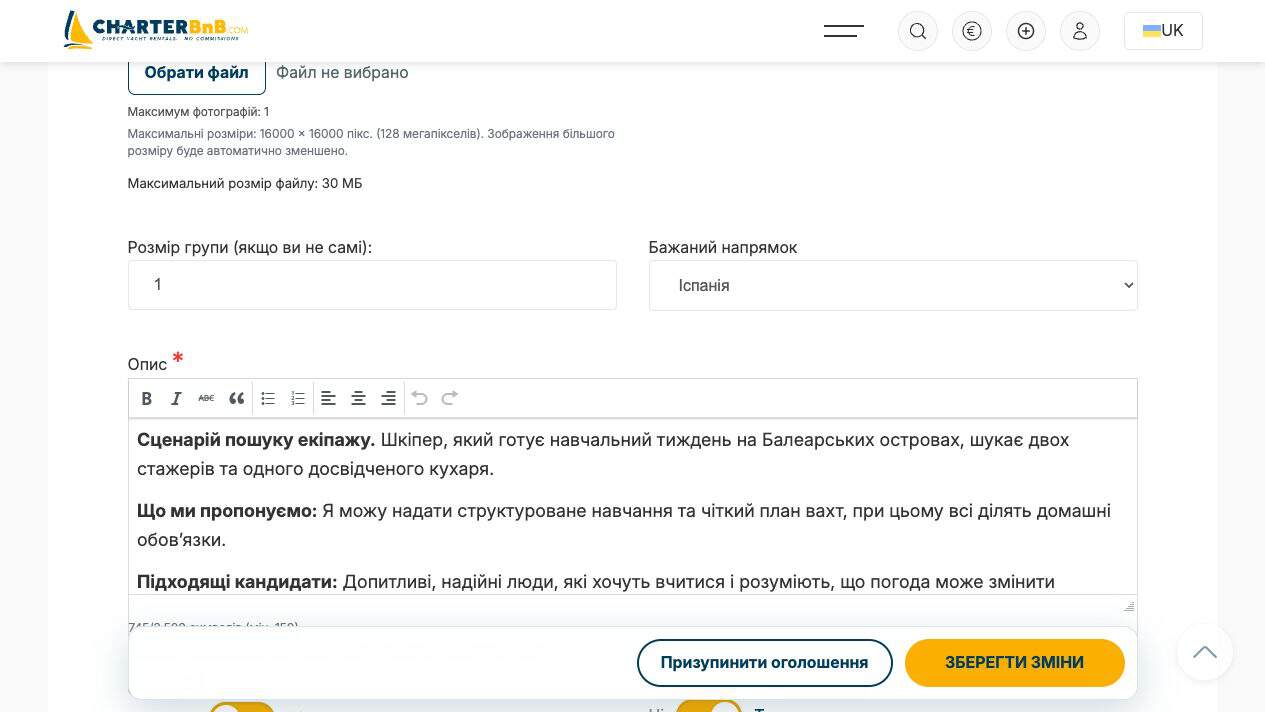
Task: Align description text left
Action: (328, 398)
